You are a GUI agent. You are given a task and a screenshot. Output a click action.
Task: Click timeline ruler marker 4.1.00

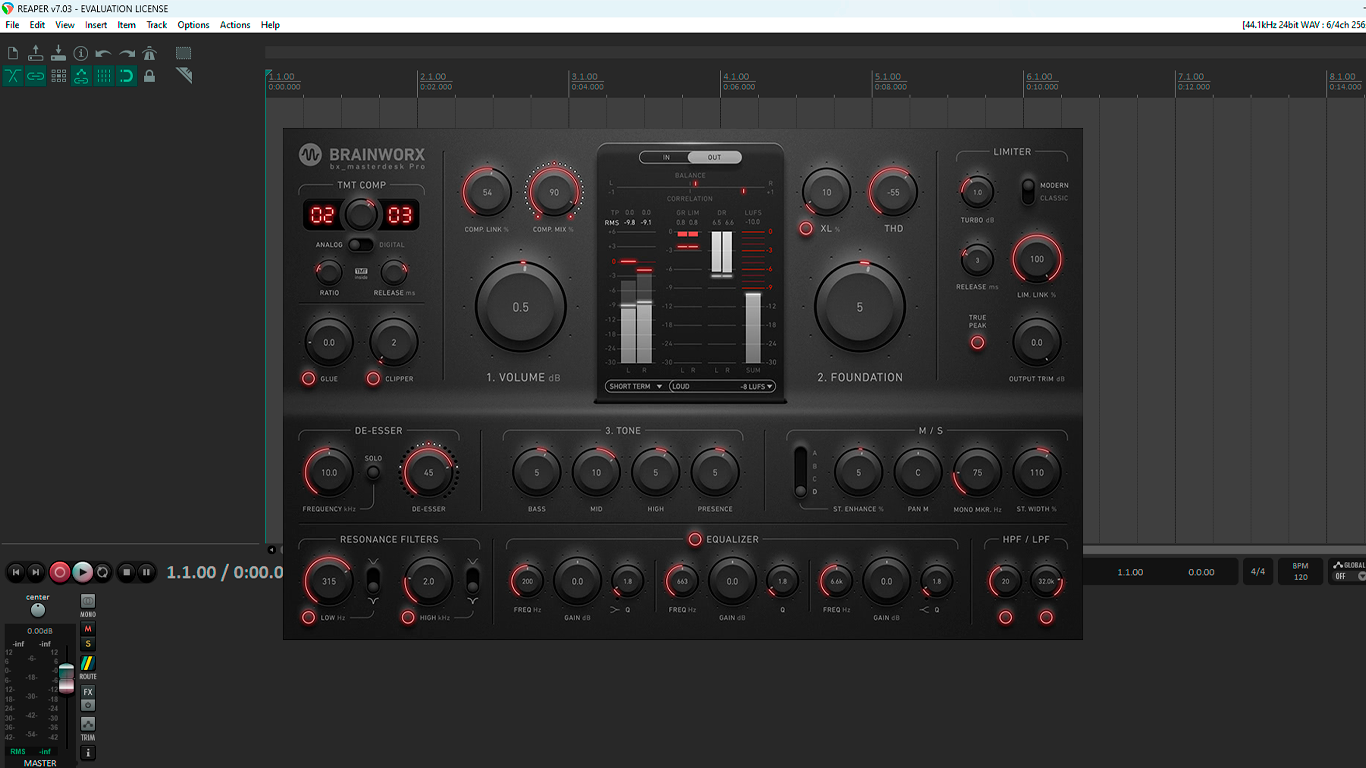point(736,76)
